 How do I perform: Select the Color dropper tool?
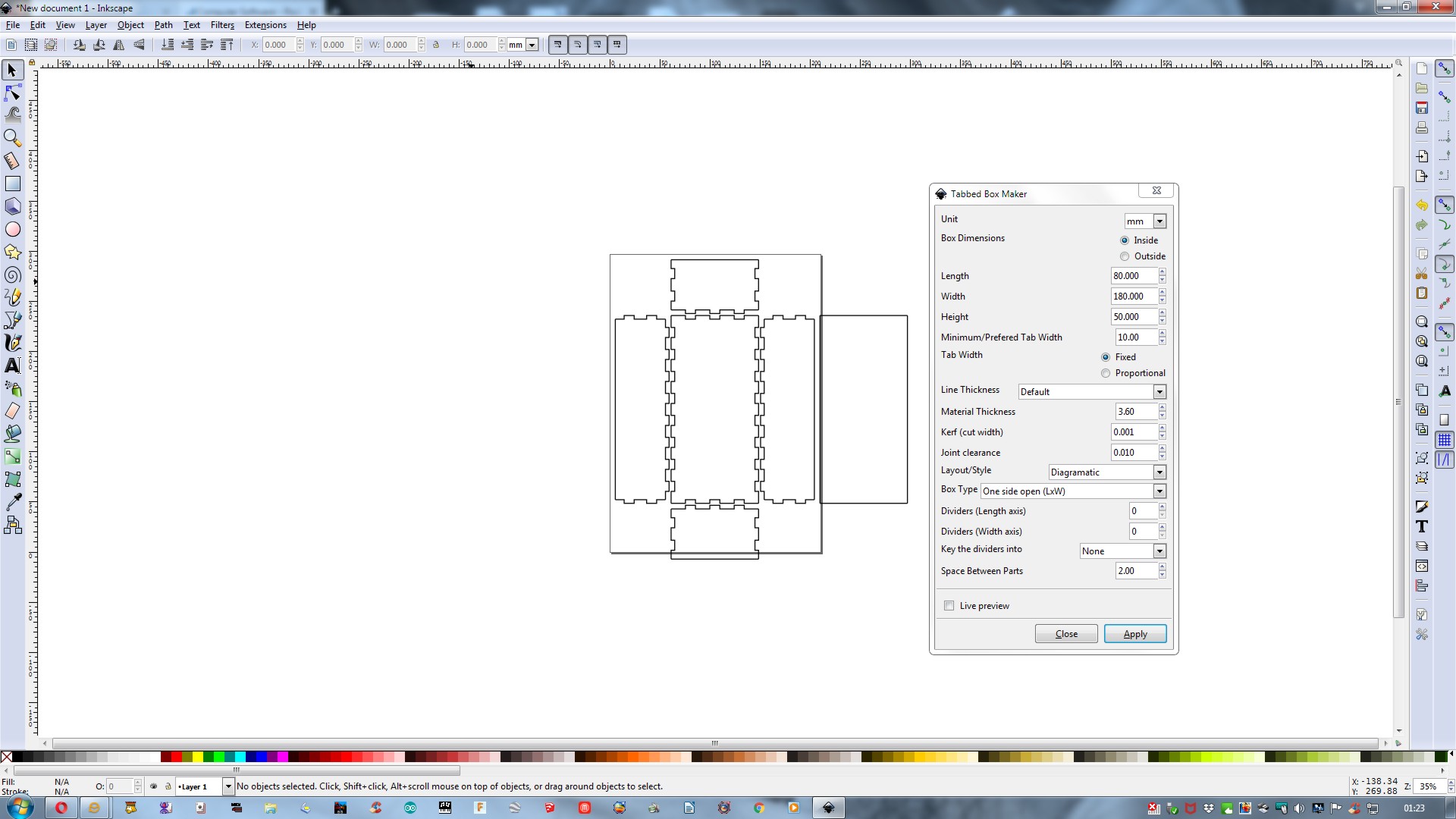tap(13, 502)
